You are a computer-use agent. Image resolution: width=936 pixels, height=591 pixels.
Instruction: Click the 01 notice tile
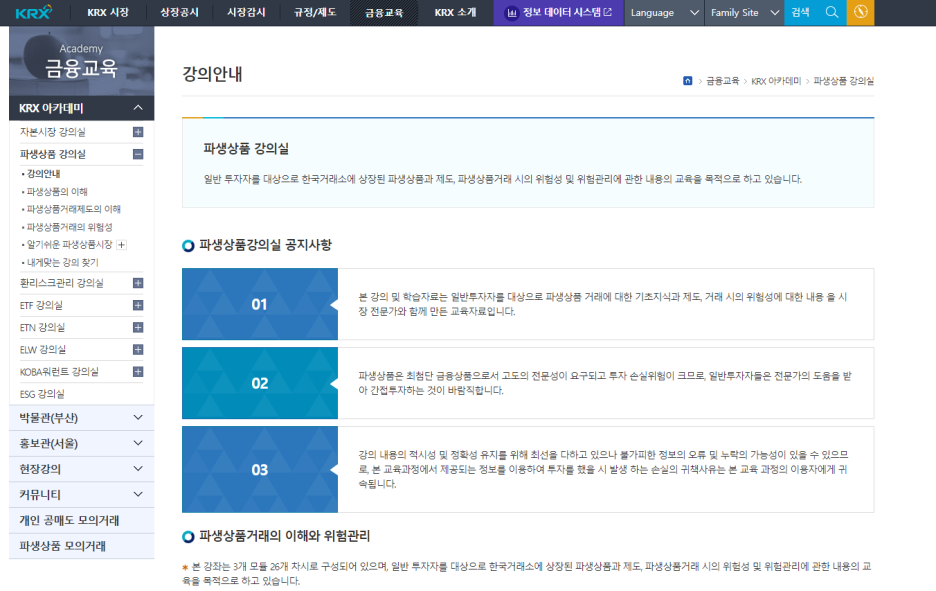coord(260,304)
